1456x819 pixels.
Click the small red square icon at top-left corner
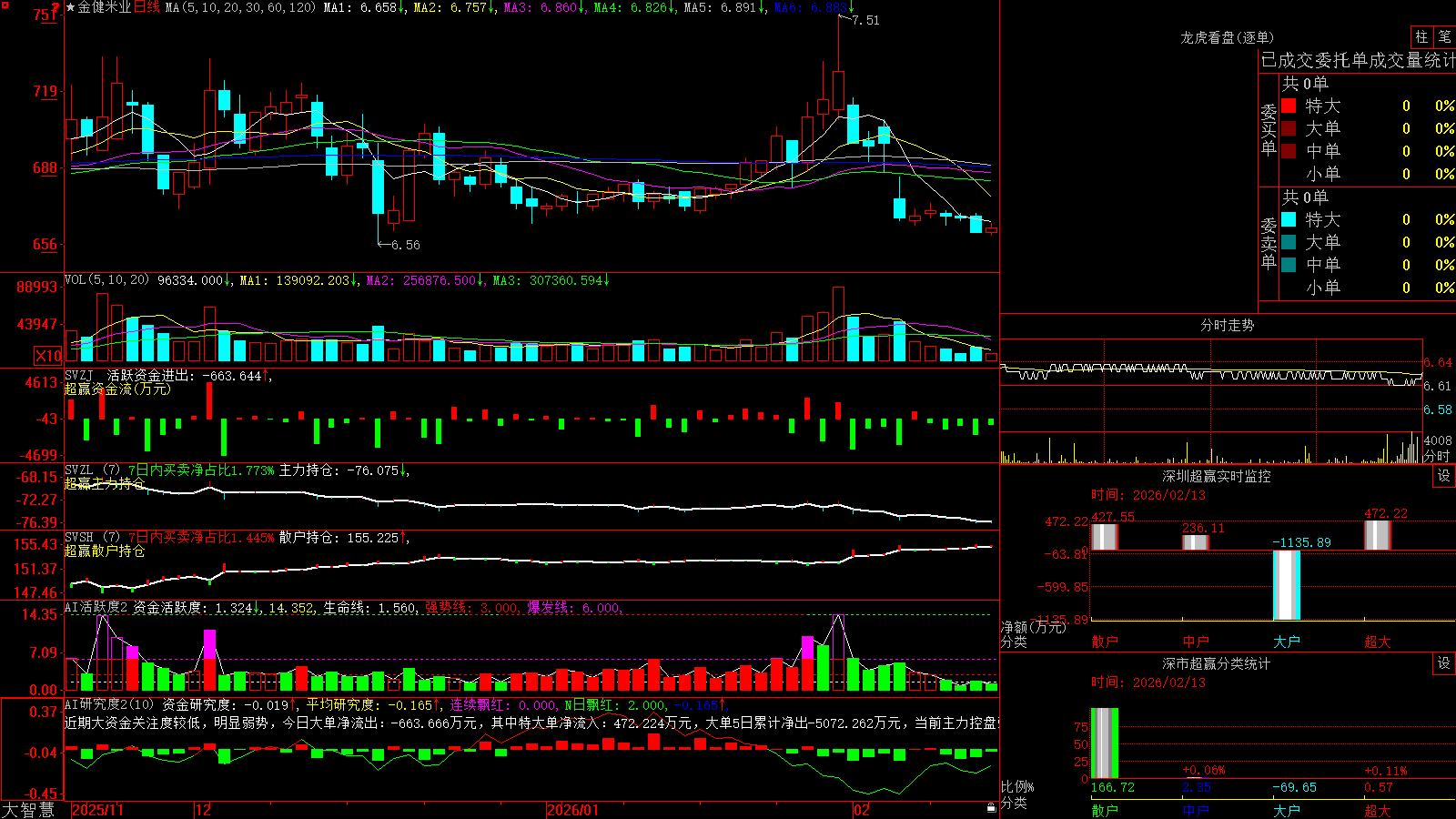[5, 5]
